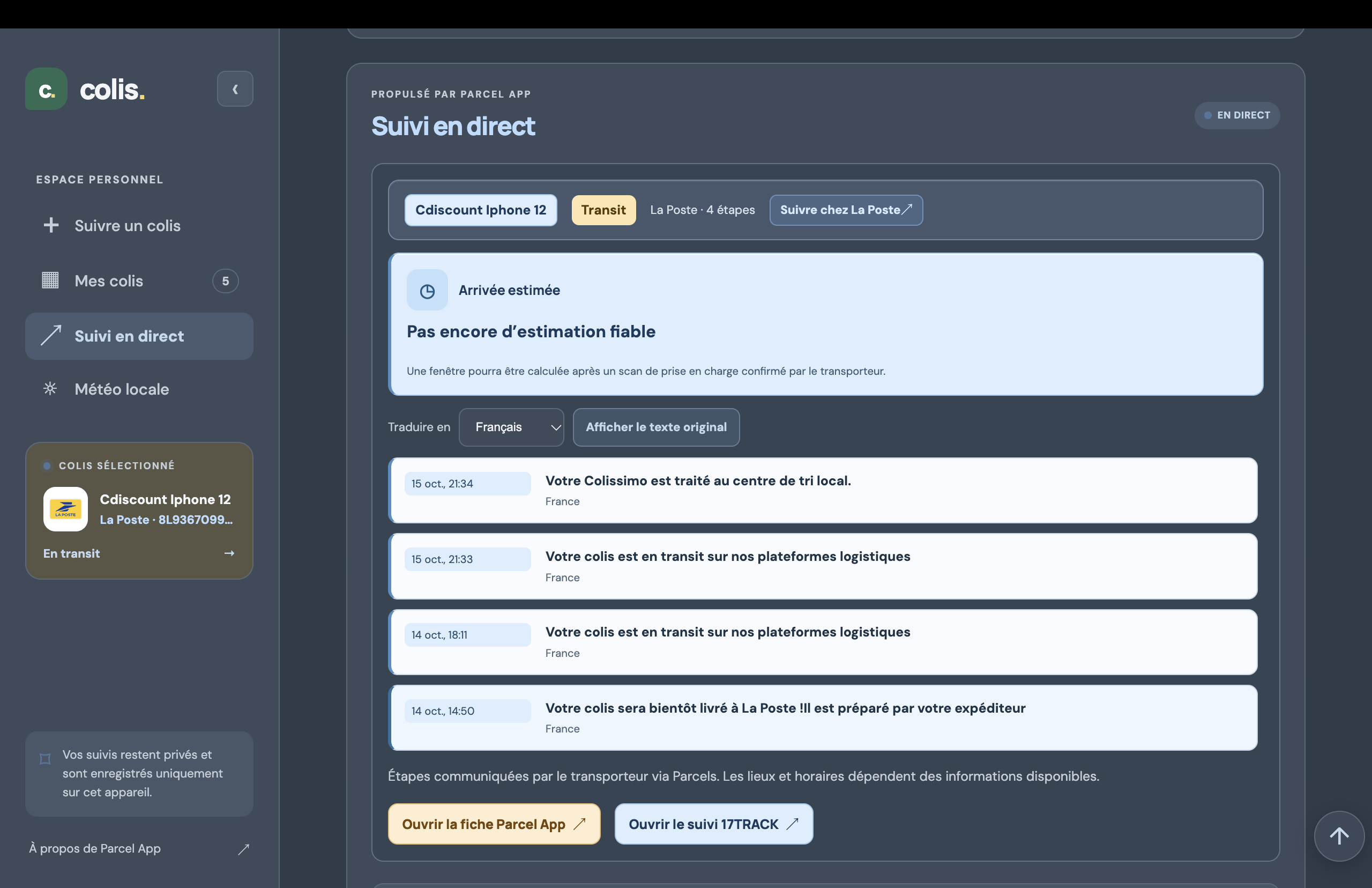The height and width of the screenshot is (888, 1372).
Task: Click the scroll-to-top arrow button
Action: click(1339, 836)
